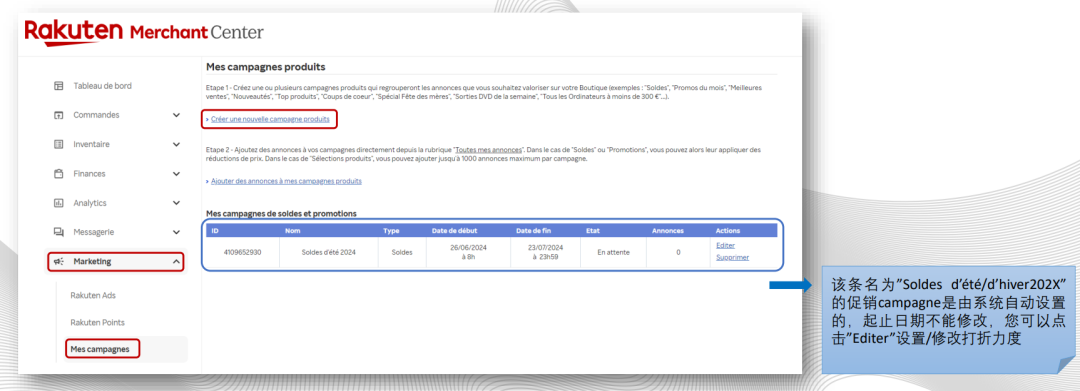The width and height of the screenshot is (1080, 391).
Task: Click start date 26/06/2024 cell
Action: coord(468,252)
